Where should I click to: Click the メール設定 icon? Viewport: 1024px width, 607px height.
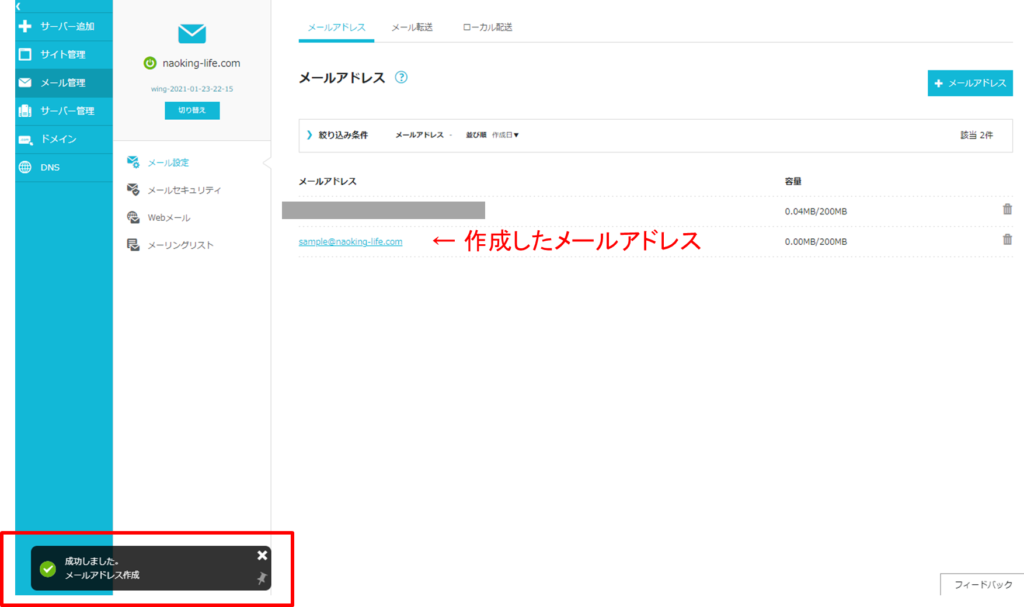tap(133, 162)
